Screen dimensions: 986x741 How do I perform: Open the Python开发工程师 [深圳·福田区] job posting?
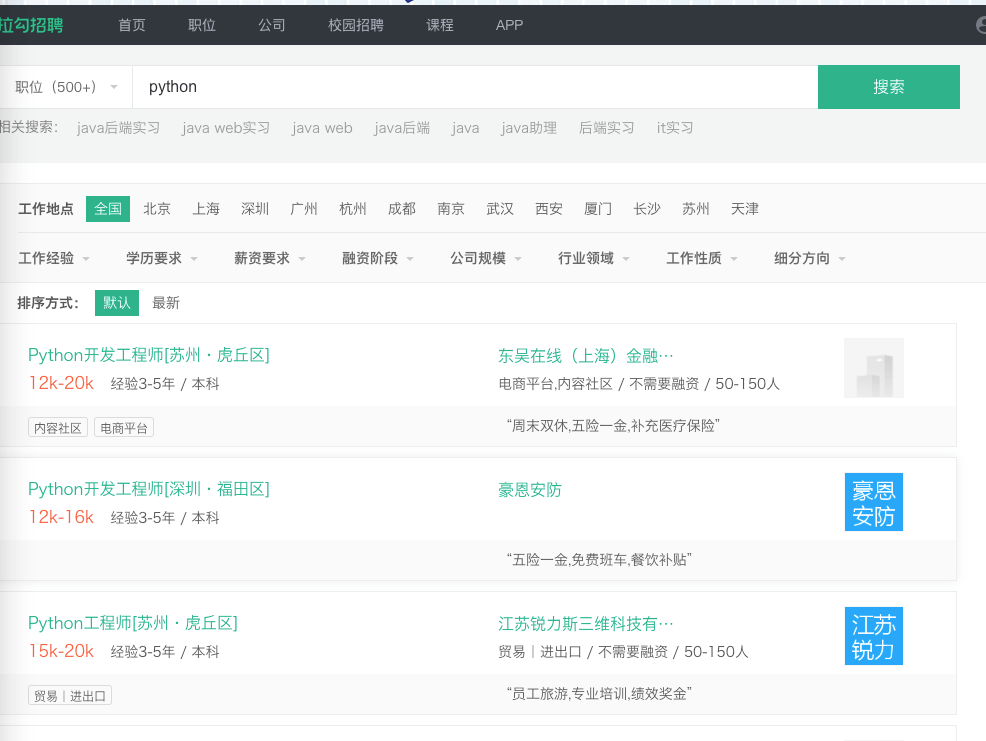coord(149,489)
